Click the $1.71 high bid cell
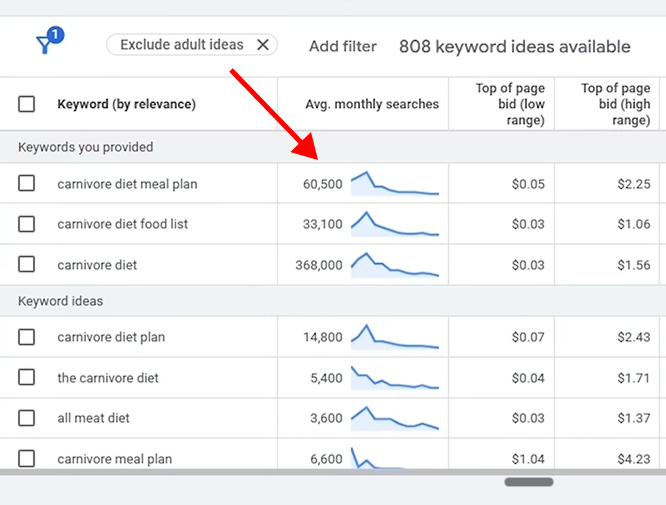The image size is (666, 505). [x=634, y=378]
